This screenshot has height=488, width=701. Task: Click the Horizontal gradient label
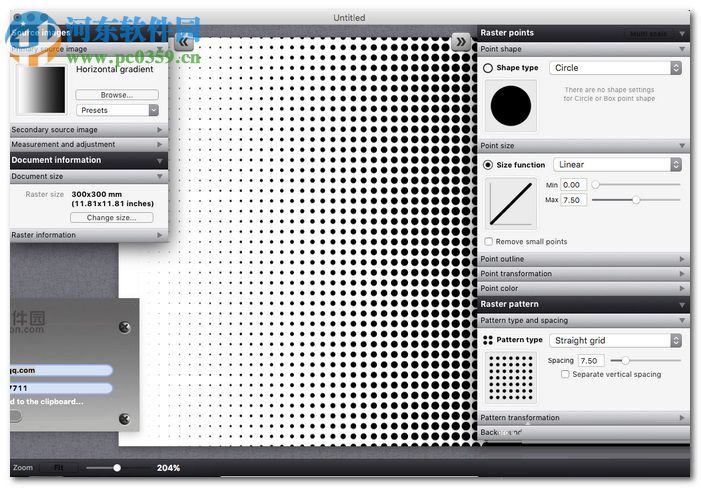click(x=114, y=69)
